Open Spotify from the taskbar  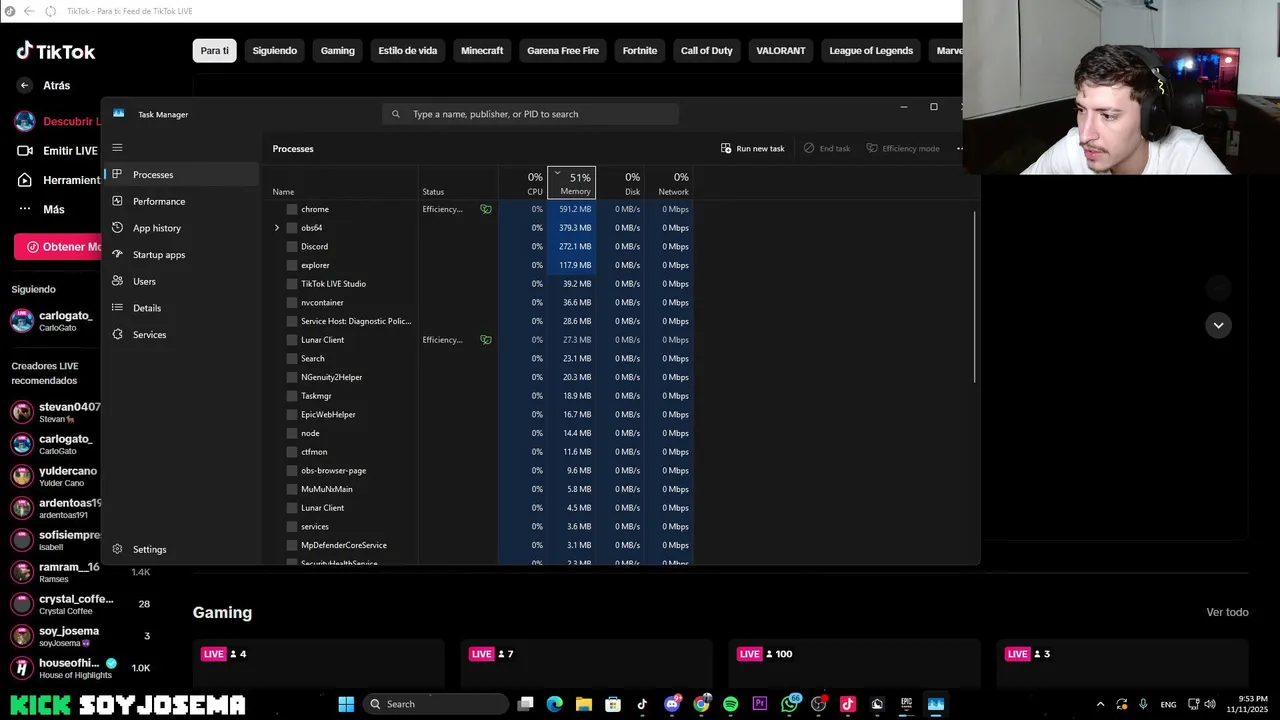click(731, 704)
